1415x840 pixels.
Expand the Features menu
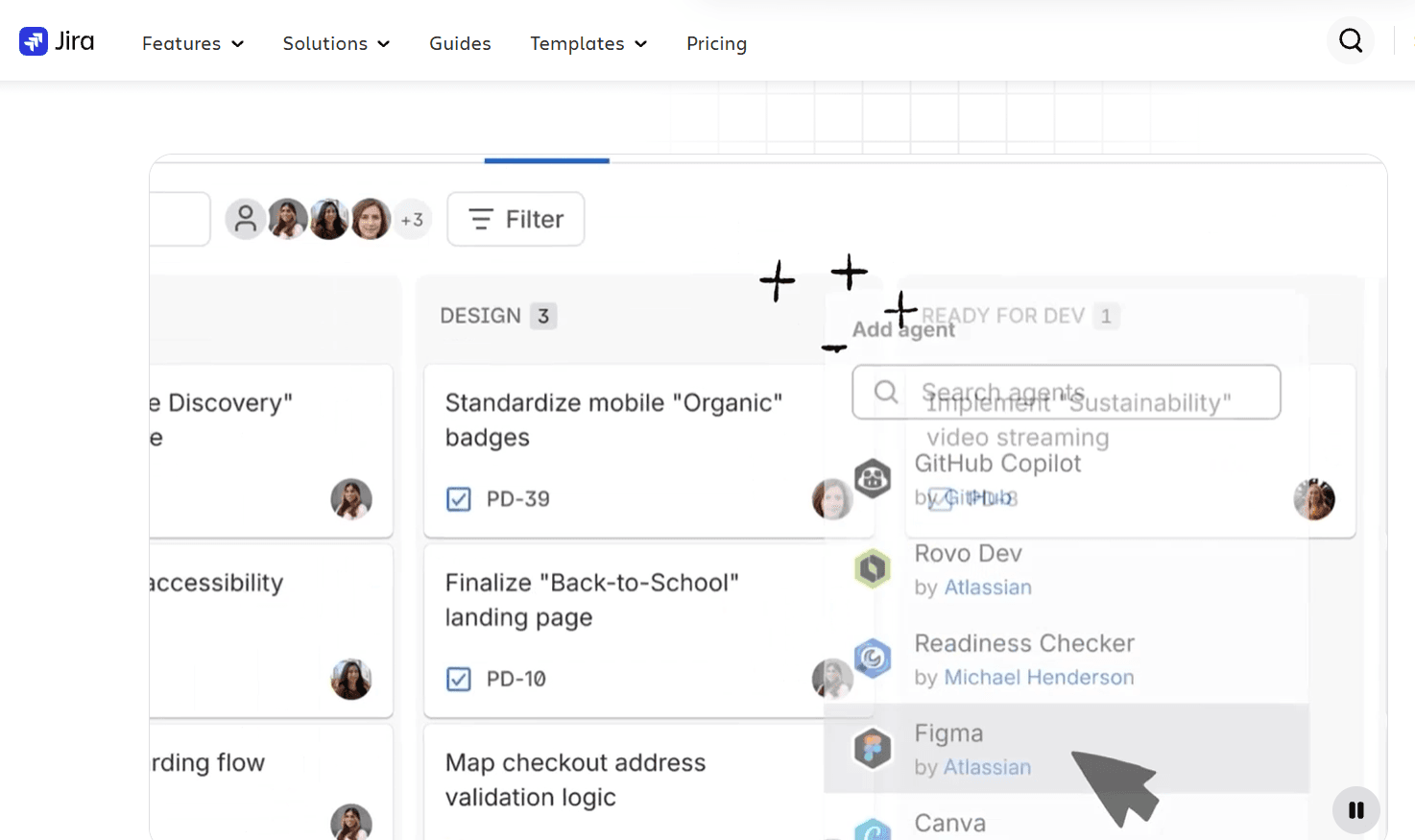[x=193, y=43]
